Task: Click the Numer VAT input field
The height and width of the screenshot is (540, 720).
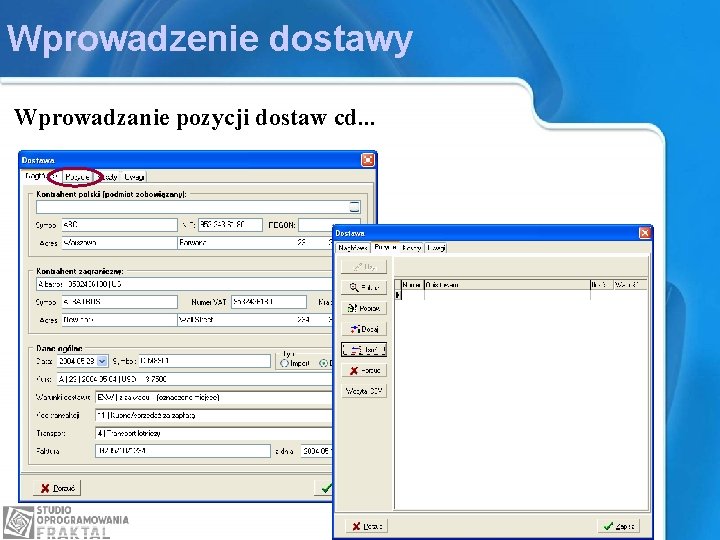Action: click(269, 302)
